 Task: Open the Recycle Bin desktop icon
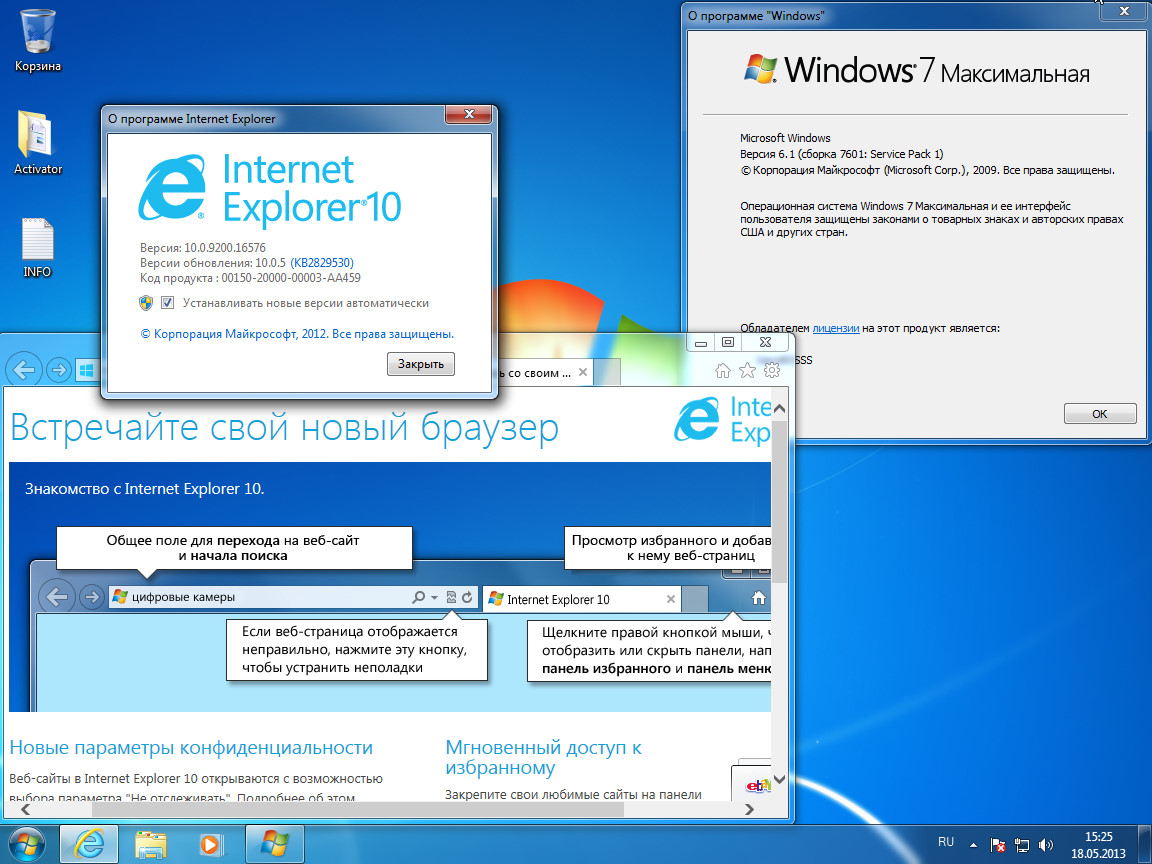tap(37, 40)
